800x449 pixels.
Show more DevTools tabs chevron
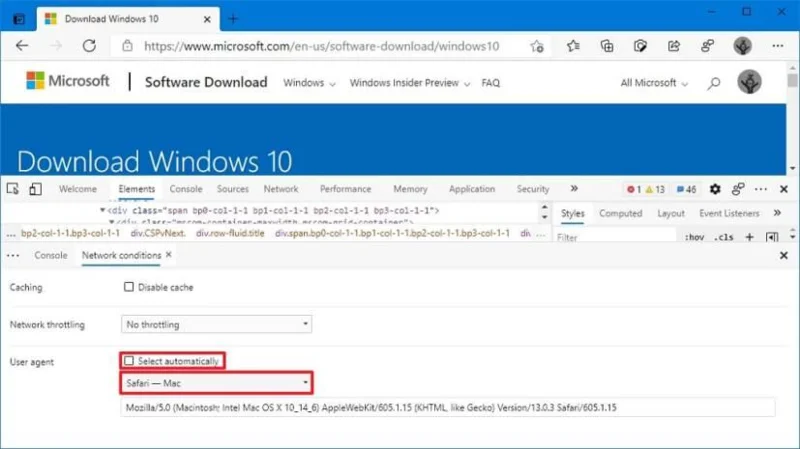coord(574,189)
